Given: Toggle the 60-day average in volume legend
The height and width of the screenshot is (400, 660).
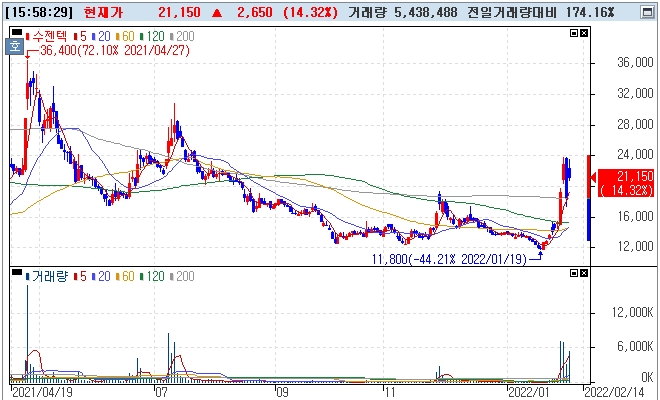Looking at the screenshot, I should [125, 277].
